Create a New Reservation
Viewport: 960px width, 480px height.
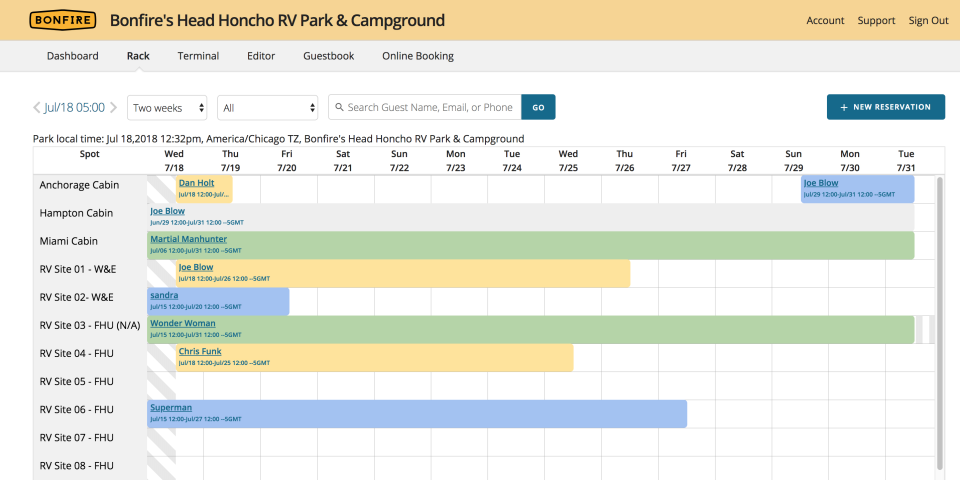pos(885,107)
